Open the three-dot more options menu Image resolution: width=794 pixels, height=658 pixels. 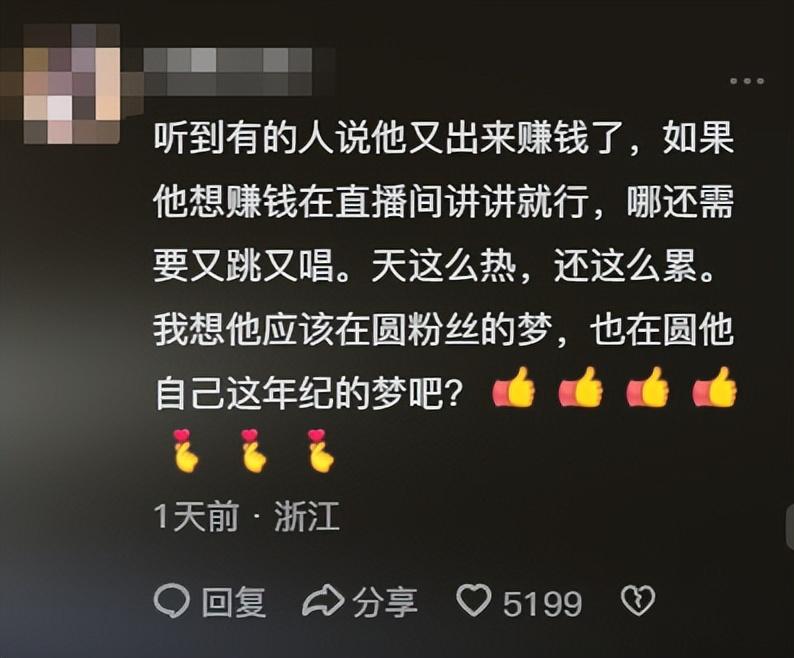(x=747, y=81)
